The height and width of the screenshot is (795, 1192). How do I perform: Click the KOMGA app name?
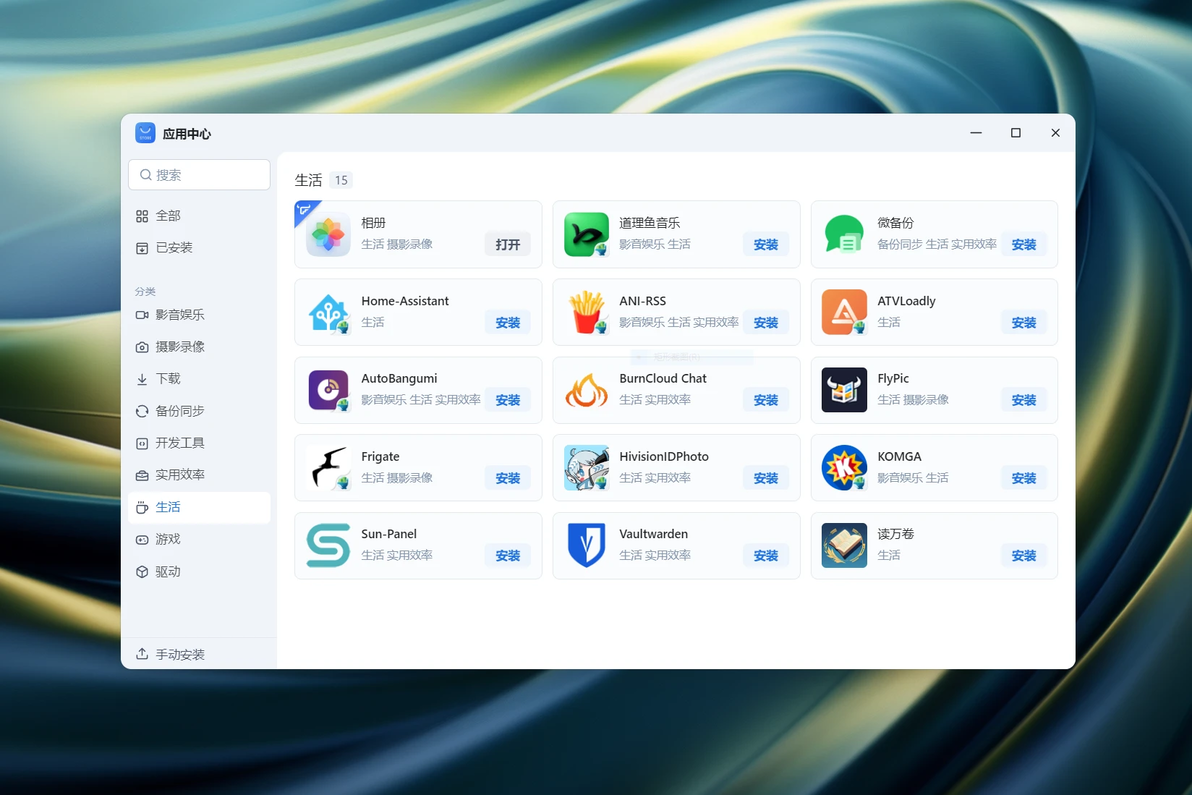[x=899, y=457]
